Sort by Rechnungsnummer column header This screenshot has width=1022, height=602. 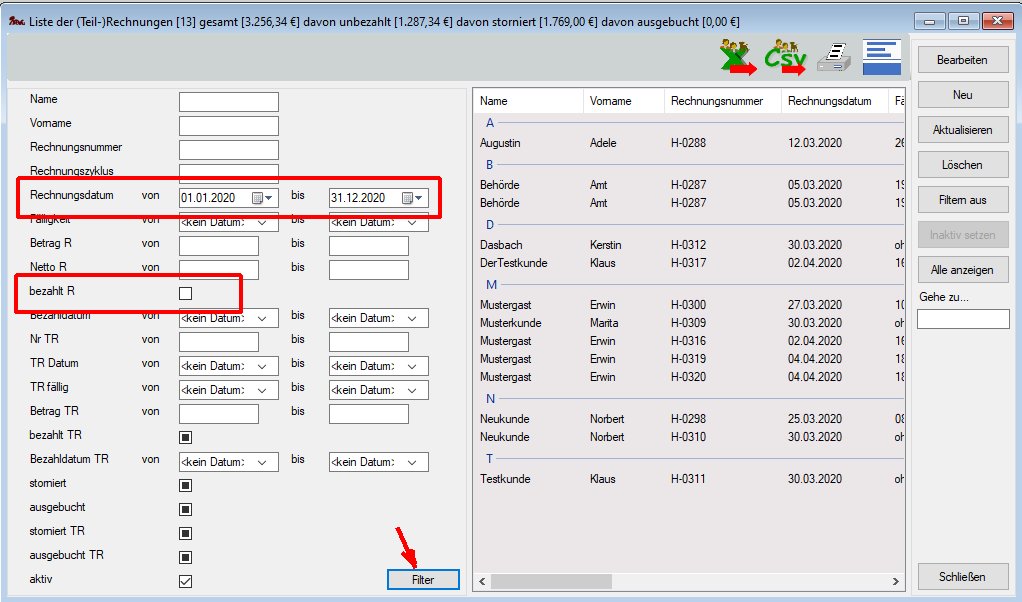click(x=717, y=101)
